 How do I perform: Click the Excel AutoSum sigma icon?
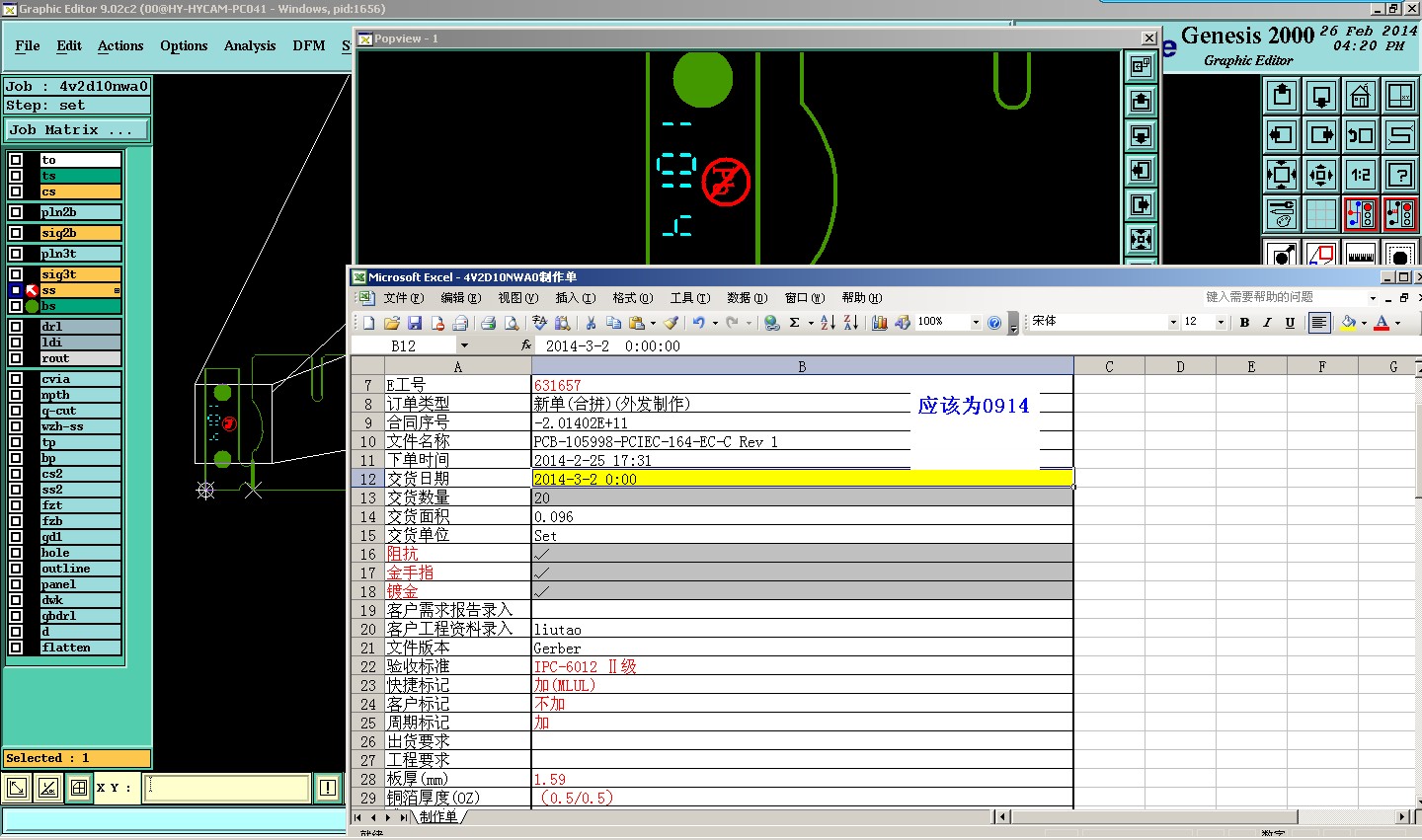(794, 323)
